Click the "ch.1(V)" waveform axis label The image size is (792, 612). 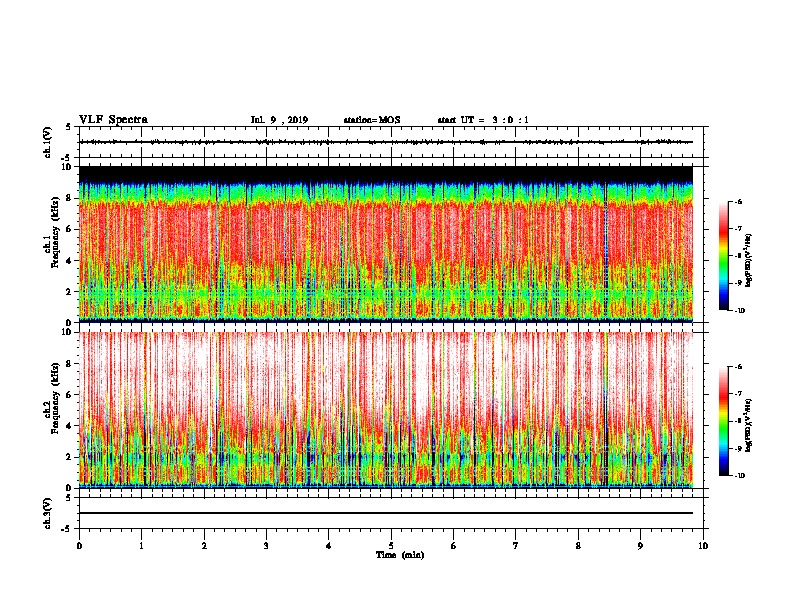pos(47,142)
